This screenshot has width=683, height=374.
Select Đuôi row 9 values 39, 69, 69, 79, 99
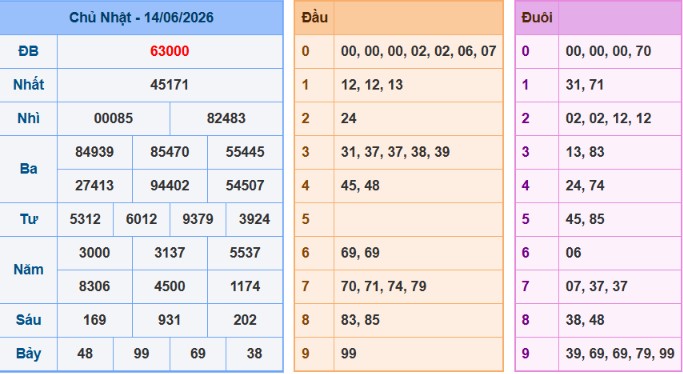[x=620, y=354]
